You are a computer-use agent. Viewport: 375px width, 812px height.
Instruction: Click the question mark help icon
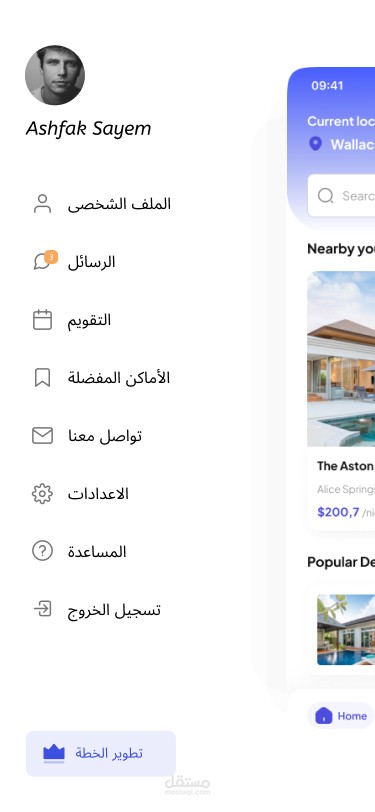(42, 551)
